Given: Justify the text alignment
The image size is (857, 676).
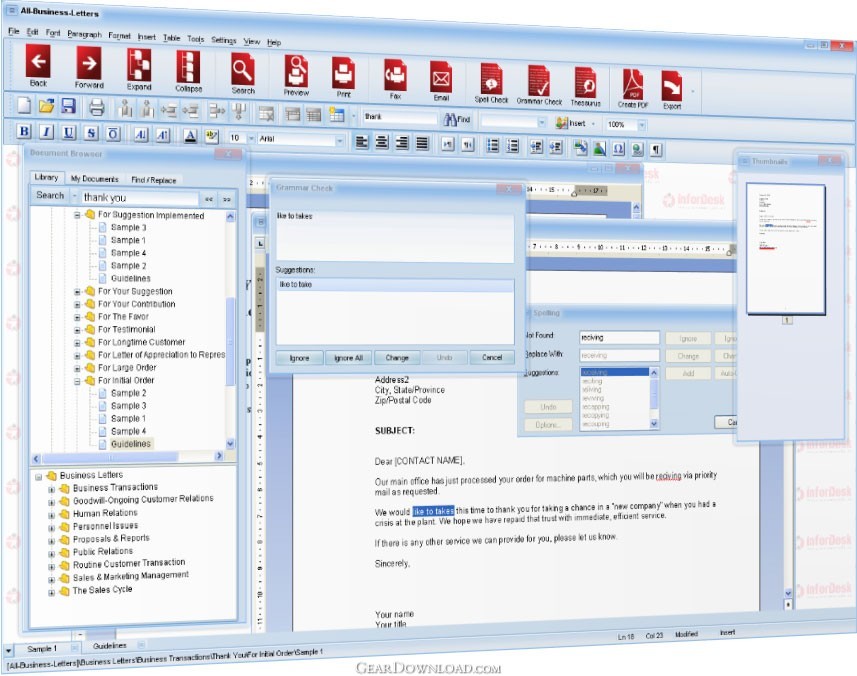Looking at the screenshot, I should point(422,144).
